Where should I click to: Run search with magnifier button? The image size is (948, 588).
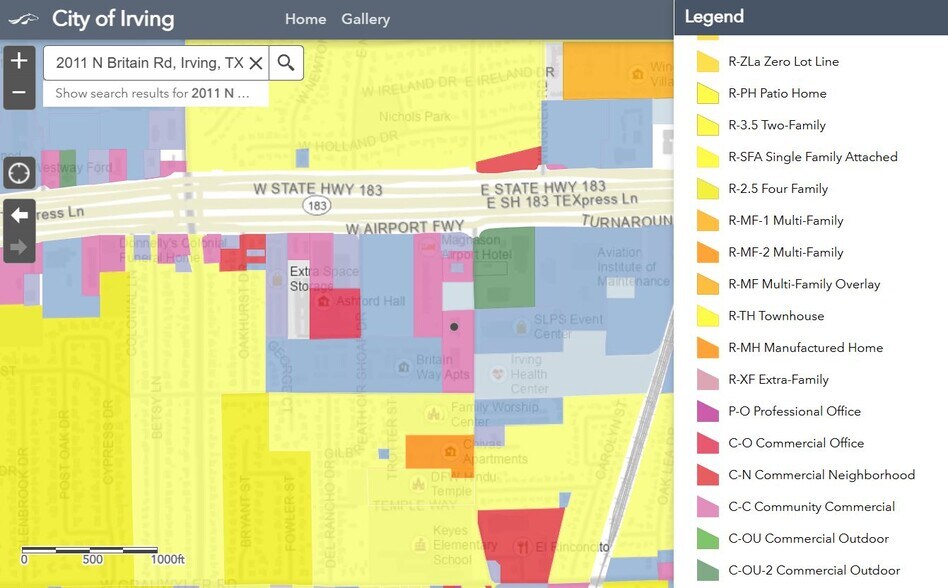click(286, 63)
